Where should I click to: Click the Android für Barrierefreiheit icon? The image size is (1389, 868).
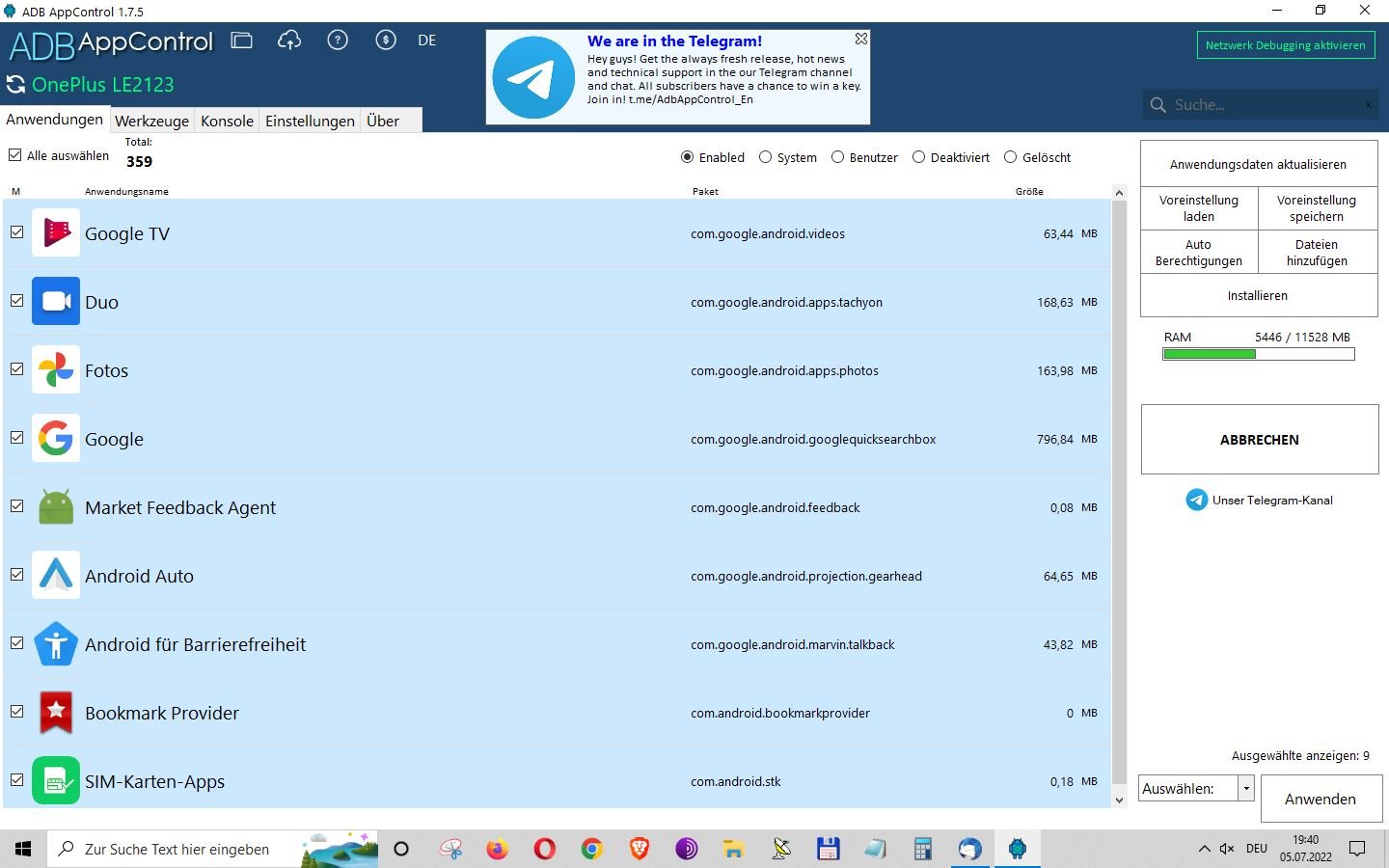tap(56, 643)
